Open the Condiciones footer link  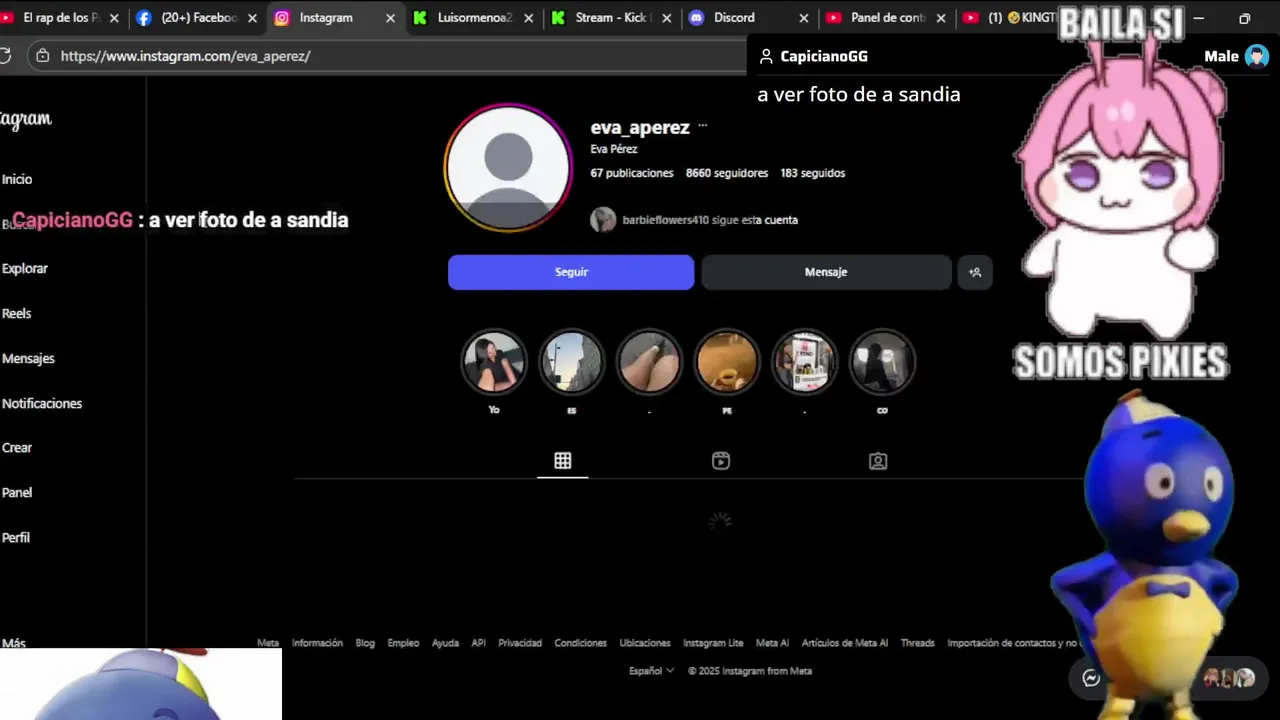click(x=580, y=643)
